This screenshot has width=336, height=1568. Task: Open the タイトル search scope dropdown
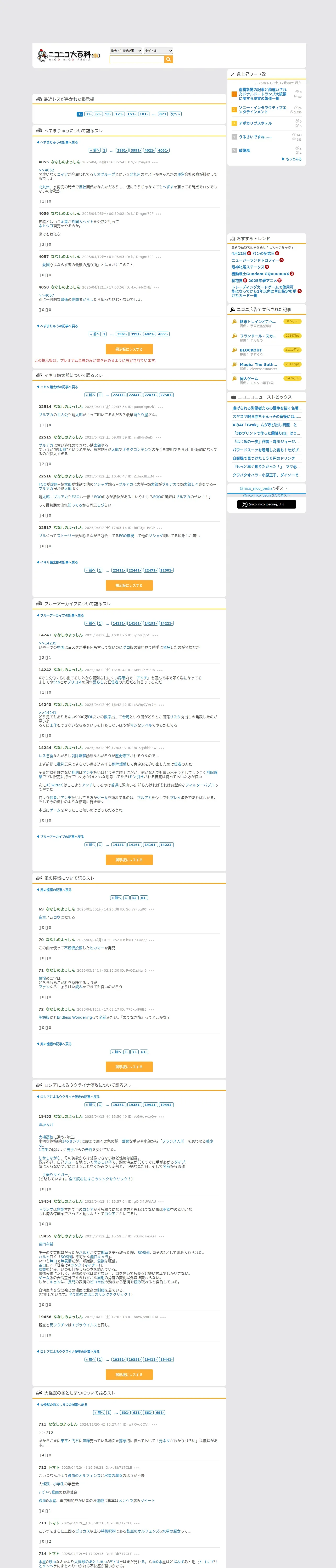(158, 50)
